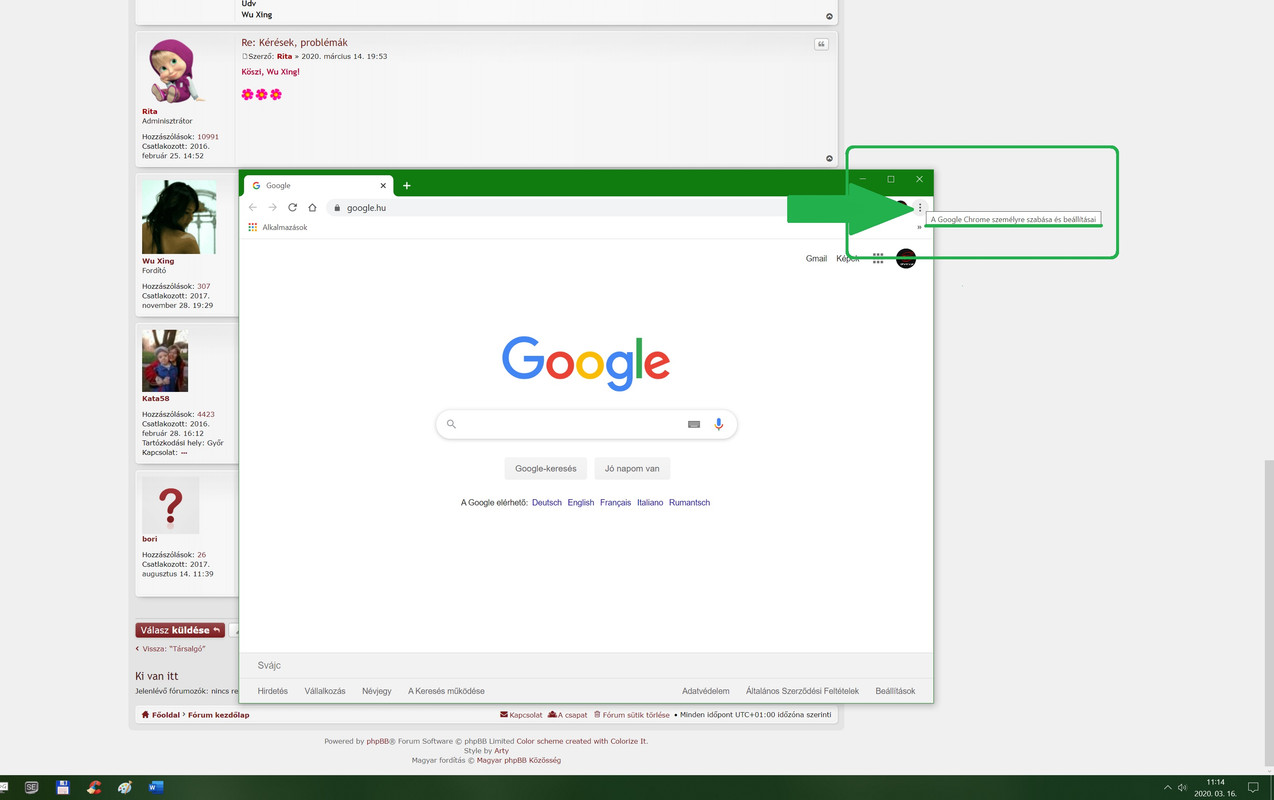Viewport: 1274px width, 800px height.
Task: Open the Fórum kezdőlap breadcrumb
Action: [219, 715]
